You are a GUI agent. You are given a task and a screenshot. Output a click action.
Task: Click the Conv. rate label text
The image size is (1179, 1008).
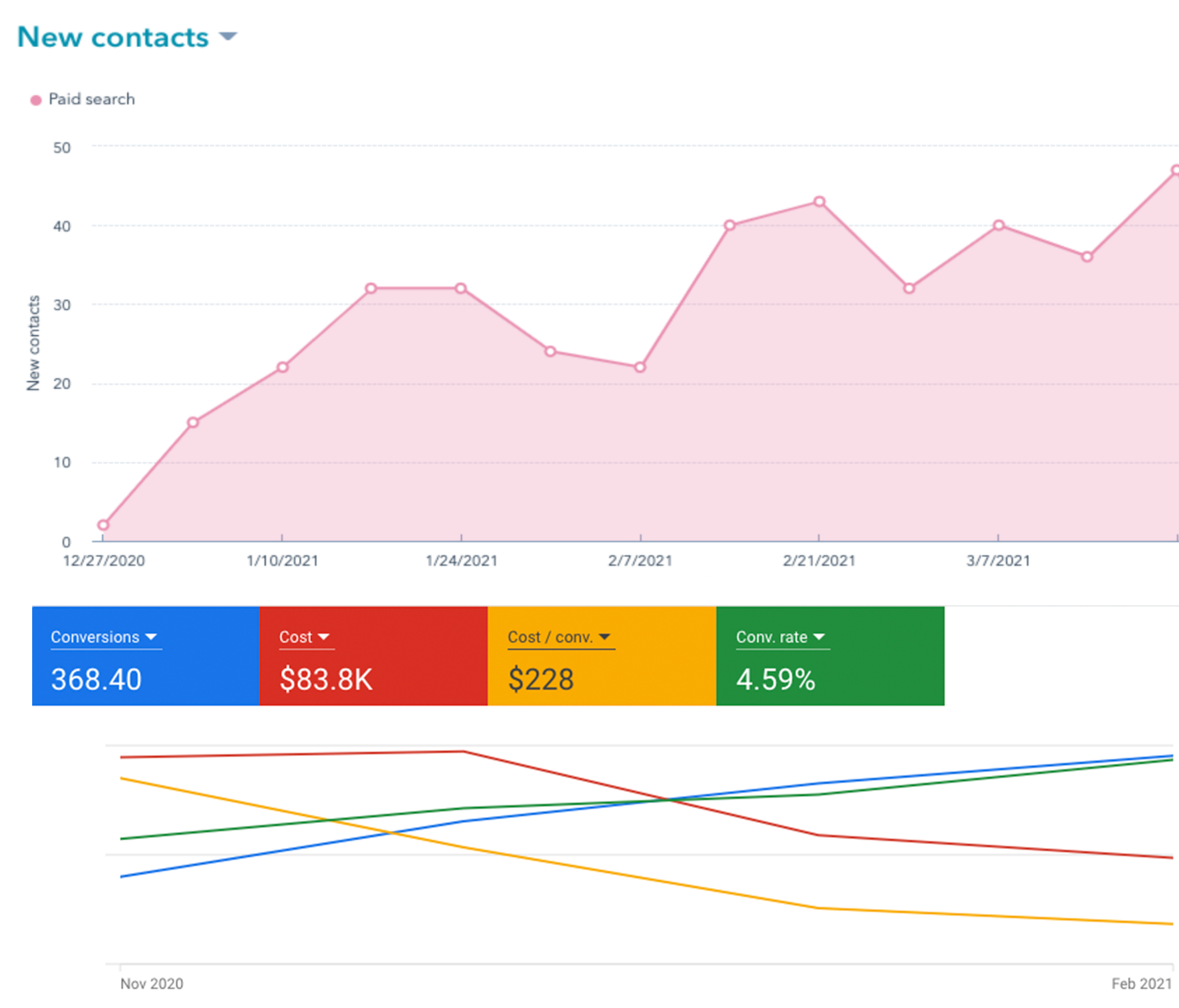point(772,637)
